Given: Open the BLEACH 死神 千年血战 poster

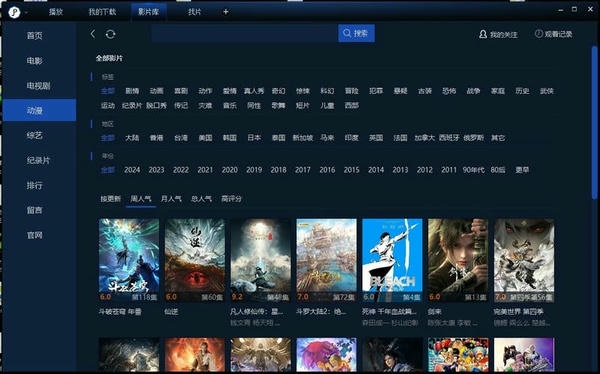Looking at the screenshot, I should (392, 260).
